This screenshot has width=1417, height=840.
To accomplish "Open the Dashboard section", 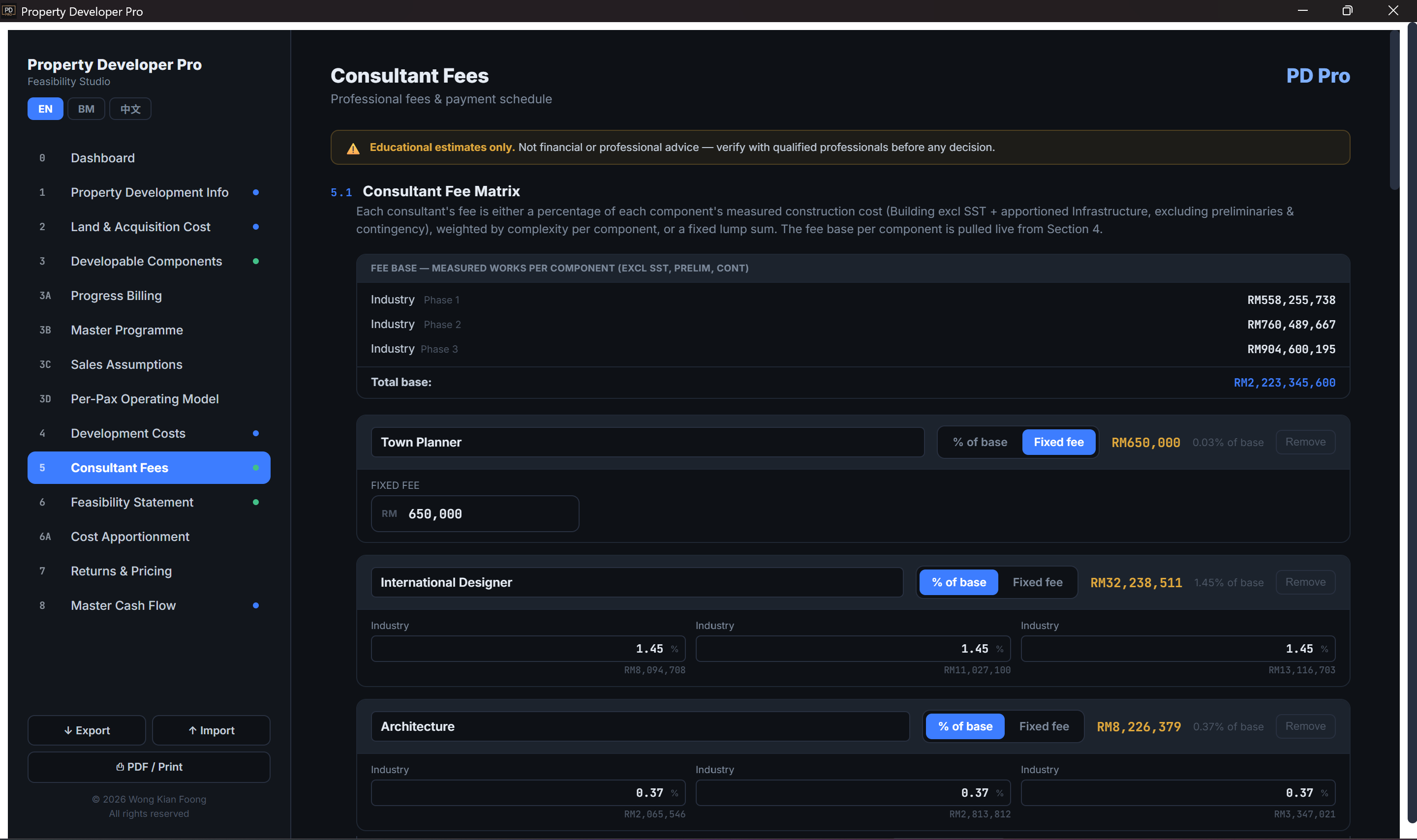I will (x=149, y=158).
